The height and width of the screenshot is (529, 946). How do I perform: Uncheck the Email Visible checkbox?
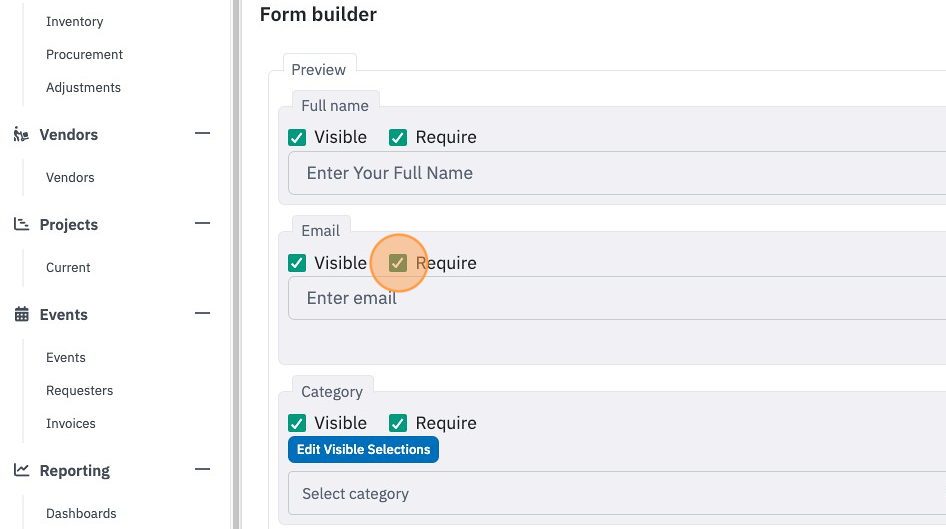[297, 263]
